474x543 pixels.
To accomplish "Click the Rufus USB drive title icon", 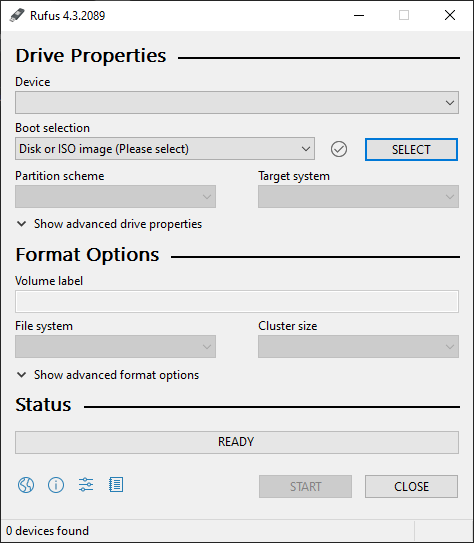I will [x=17, y=15].
